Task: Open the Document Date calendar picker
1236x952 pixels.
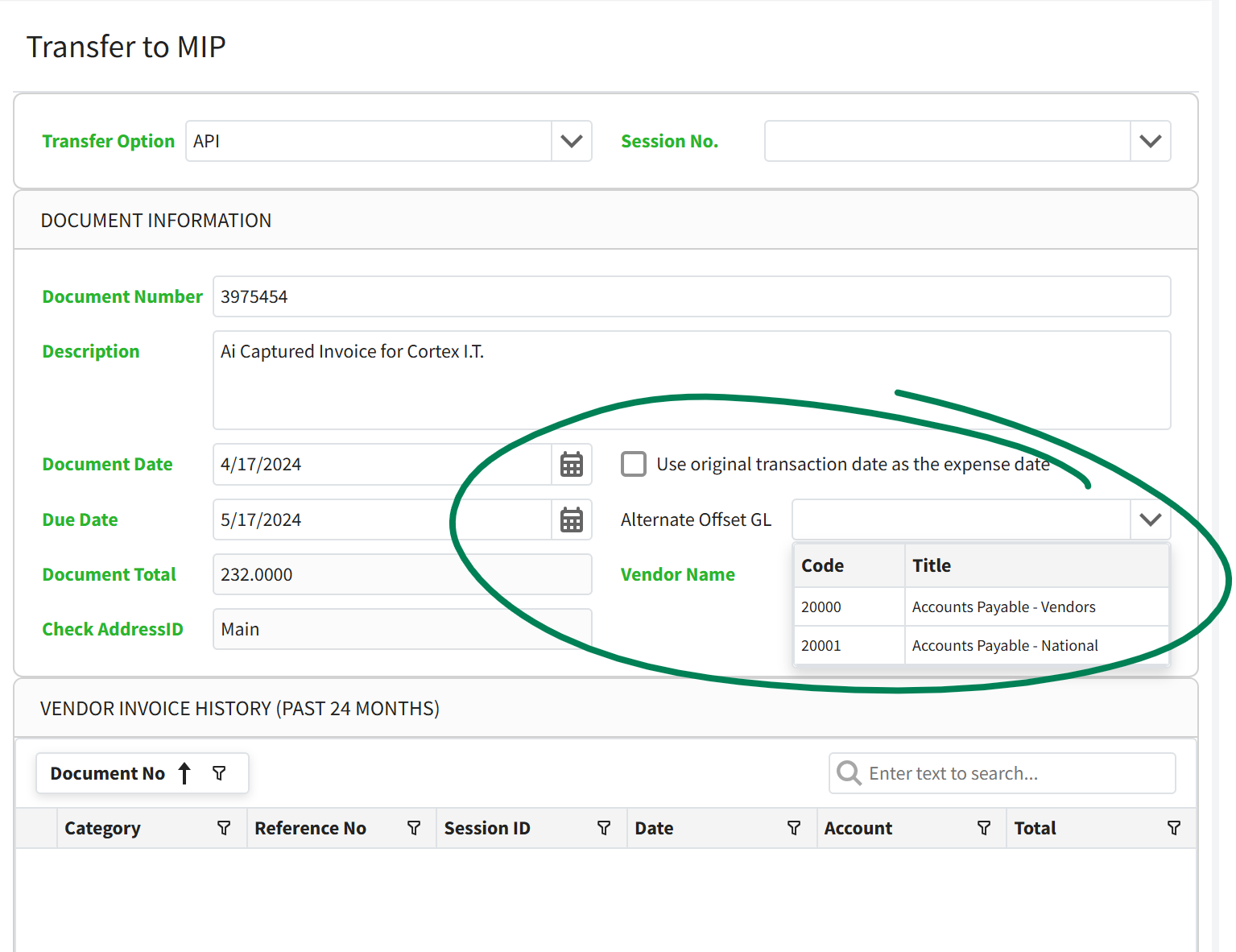Action: pyautogui.click(x=572, y=465)
